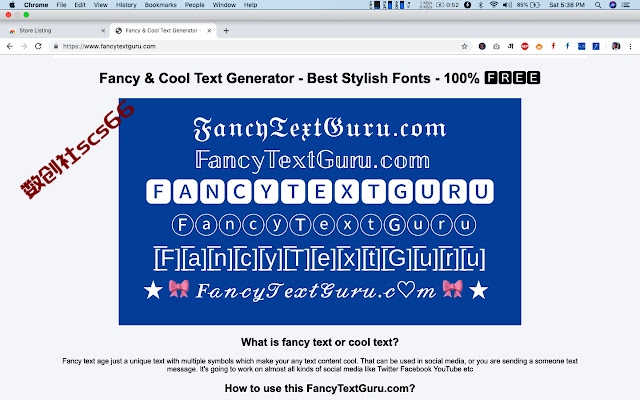The width and height of the screenshot is (640, 400).
Task: Open the Hindi letter extension icon
Action: (510, 46)
